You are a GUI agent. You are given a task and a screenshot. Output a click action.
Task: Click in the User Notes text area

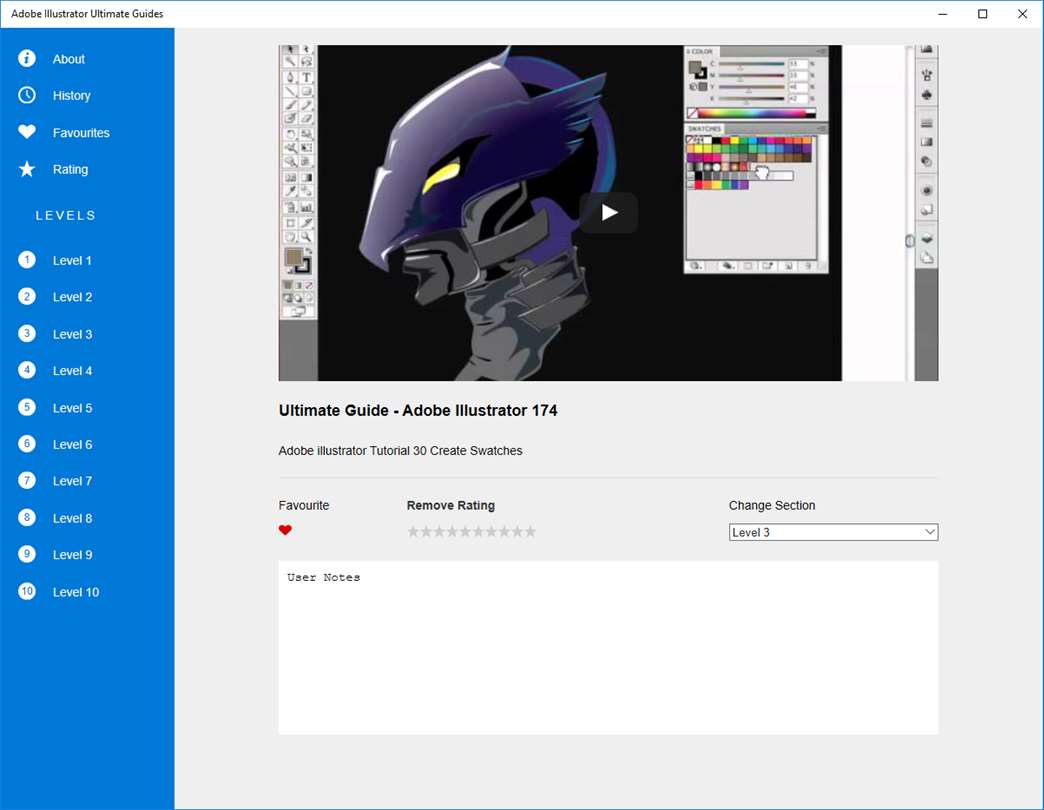pos(609,648)
